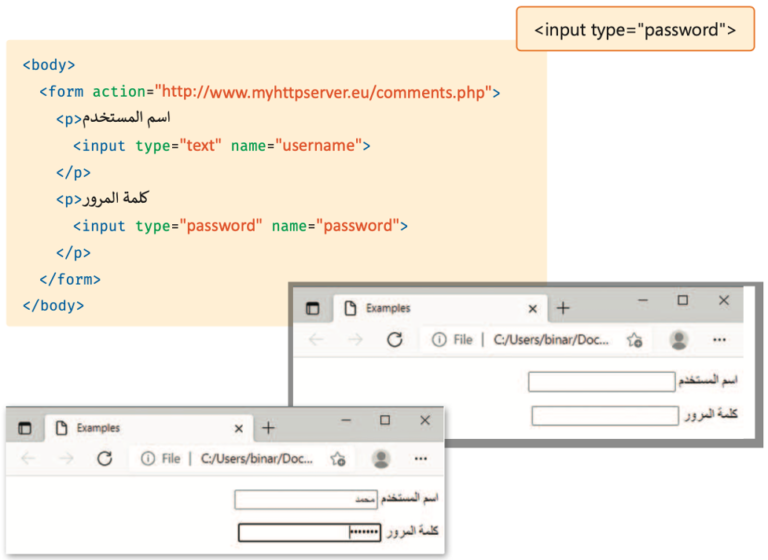
Task: View site info icon in upper browser
Action: [439, 339]
